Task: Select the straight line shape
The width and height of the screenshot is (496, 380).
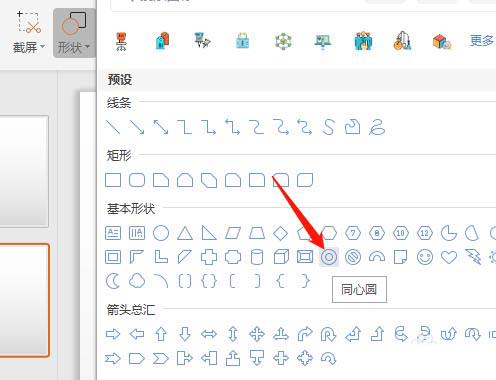Action: 113,127
